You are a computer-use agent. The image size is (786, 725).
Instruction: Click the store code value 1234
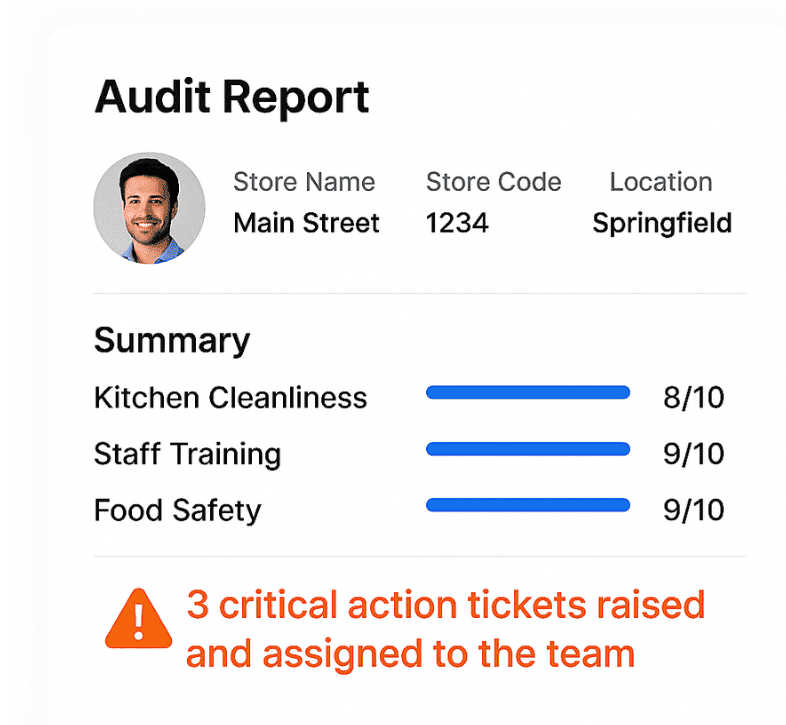pyautogui.click(x=457, y=223)
